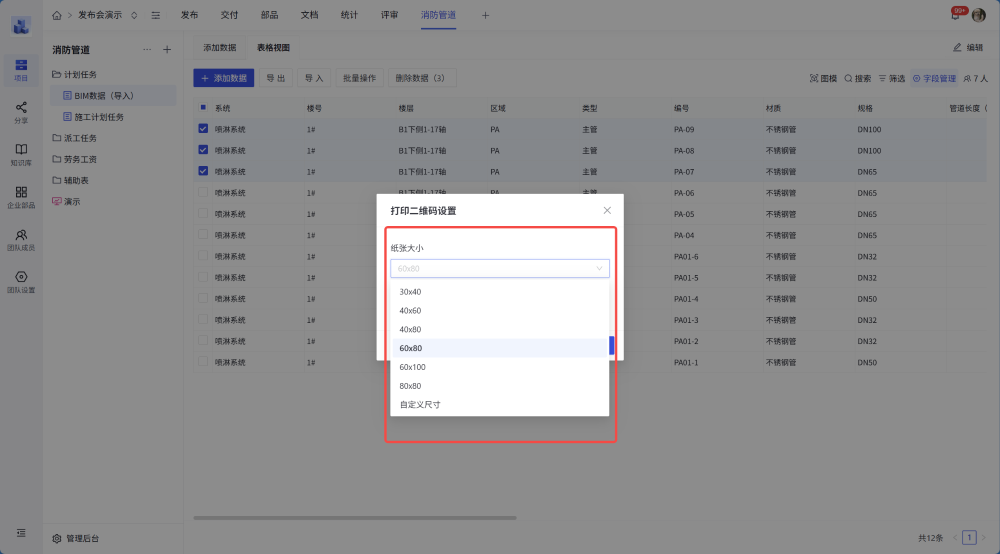Open the 分享 section in left sidebar
Screen dimensions: 1000x554
tap(21, 111)
